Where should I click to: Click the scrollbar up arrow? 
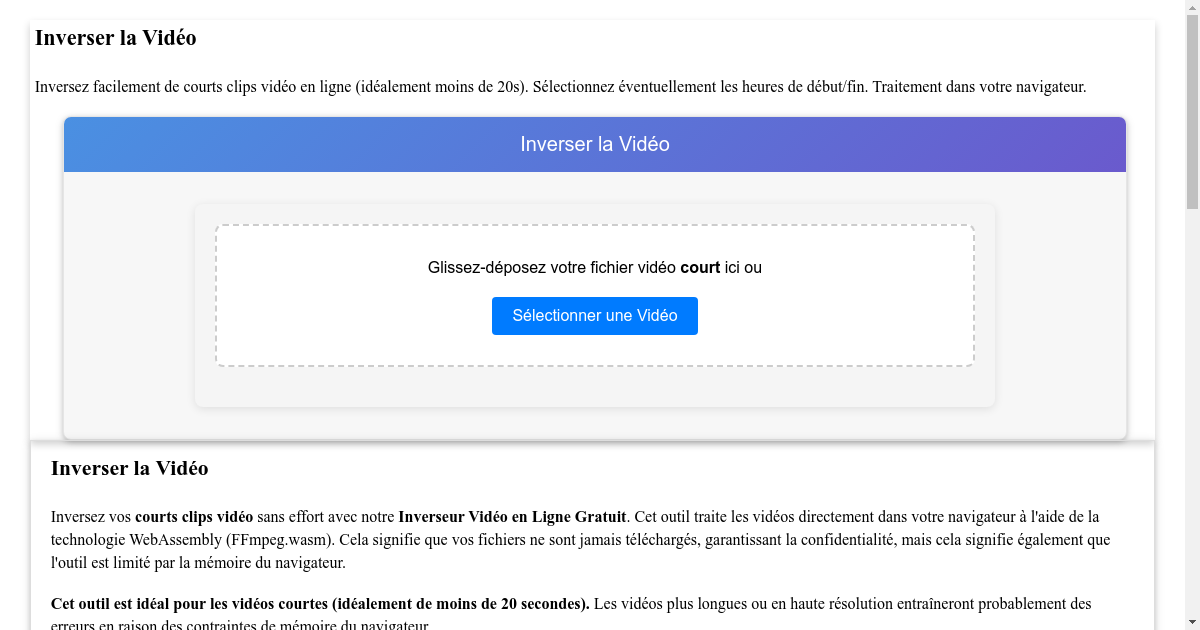coord(1192,7)
